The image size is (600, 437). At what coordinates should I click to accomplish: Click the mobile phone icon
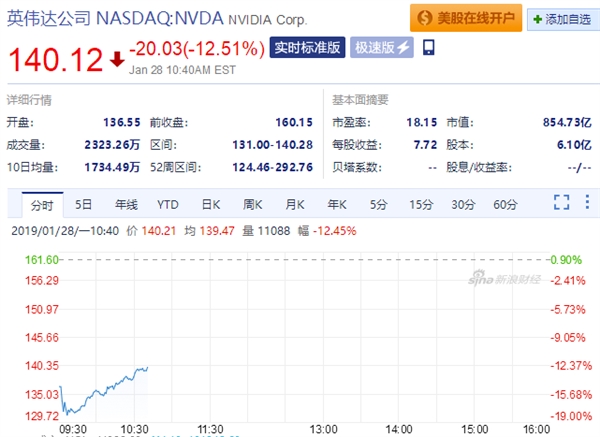[x=429, y=48]
